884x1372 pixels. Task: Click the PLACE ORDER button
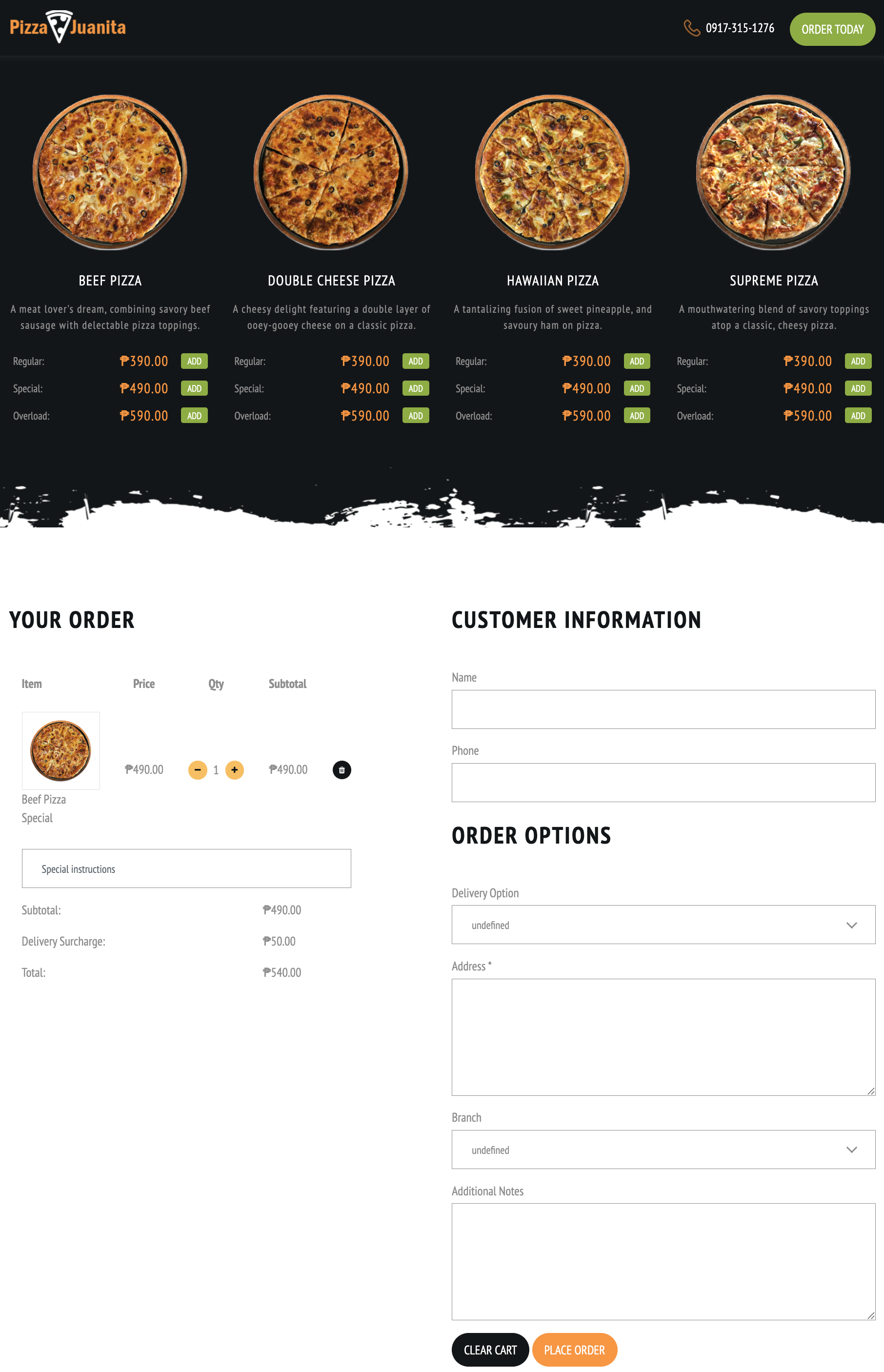[575, 1350]
